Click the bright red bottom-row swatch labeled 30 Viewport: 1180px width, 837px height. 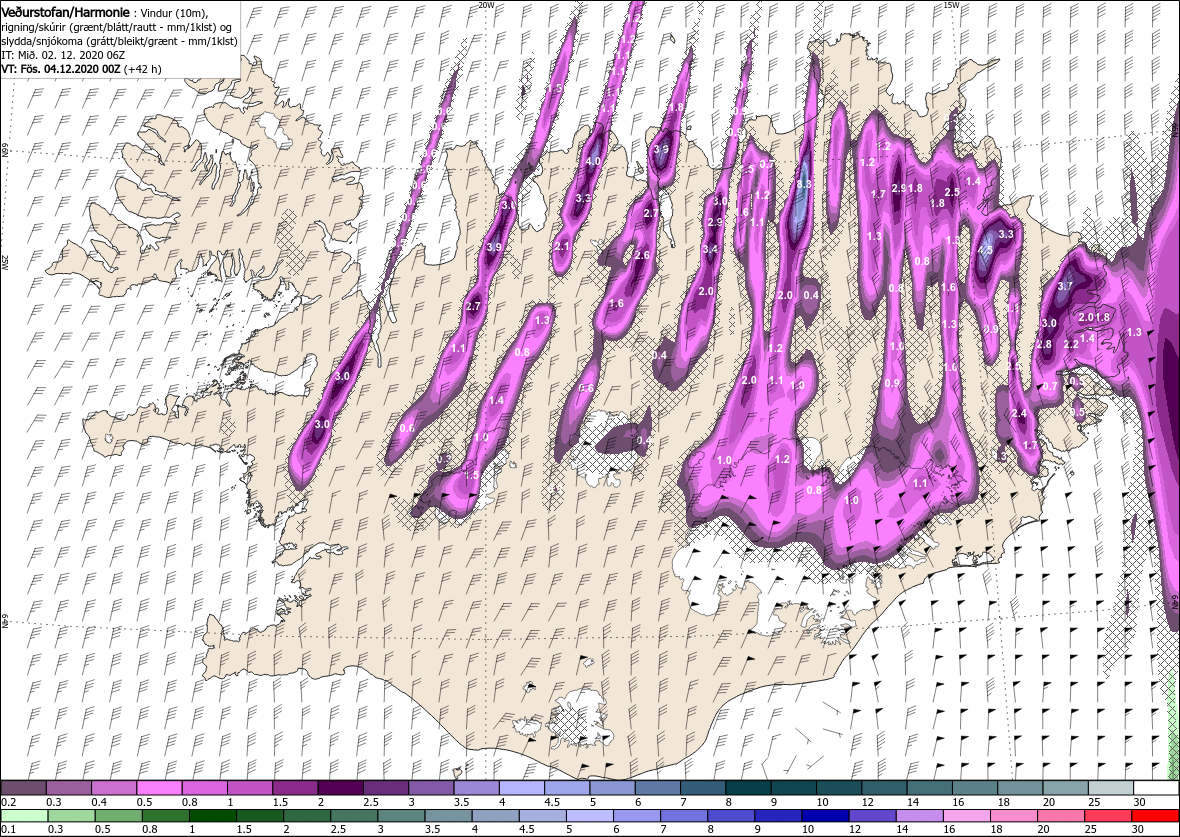click(1155, 816)
